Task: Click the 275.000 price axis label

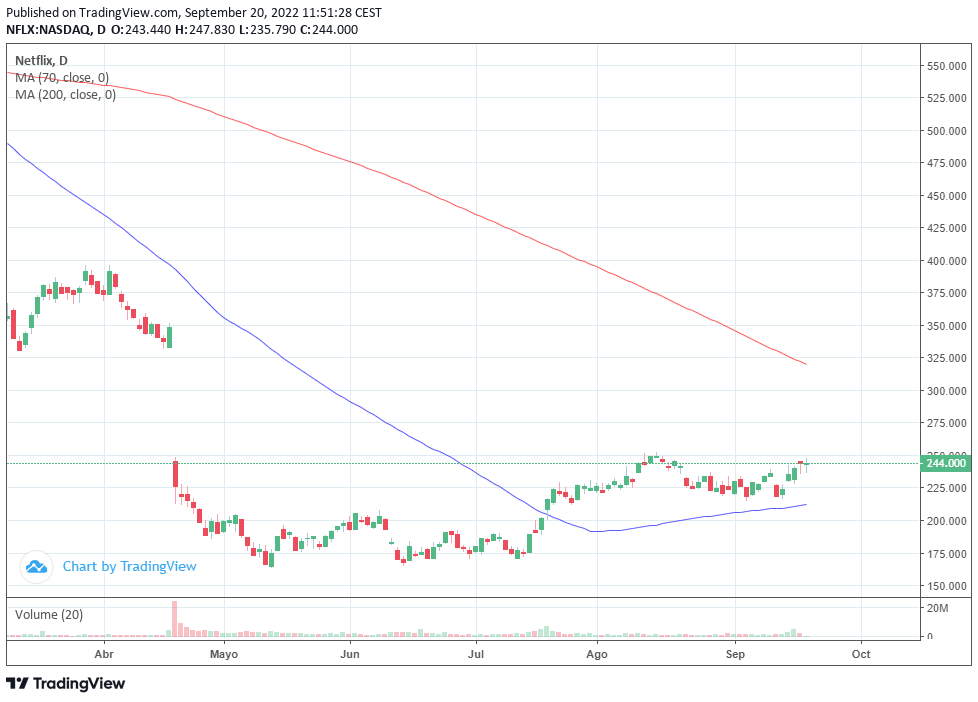Action: tap(946, 423)
